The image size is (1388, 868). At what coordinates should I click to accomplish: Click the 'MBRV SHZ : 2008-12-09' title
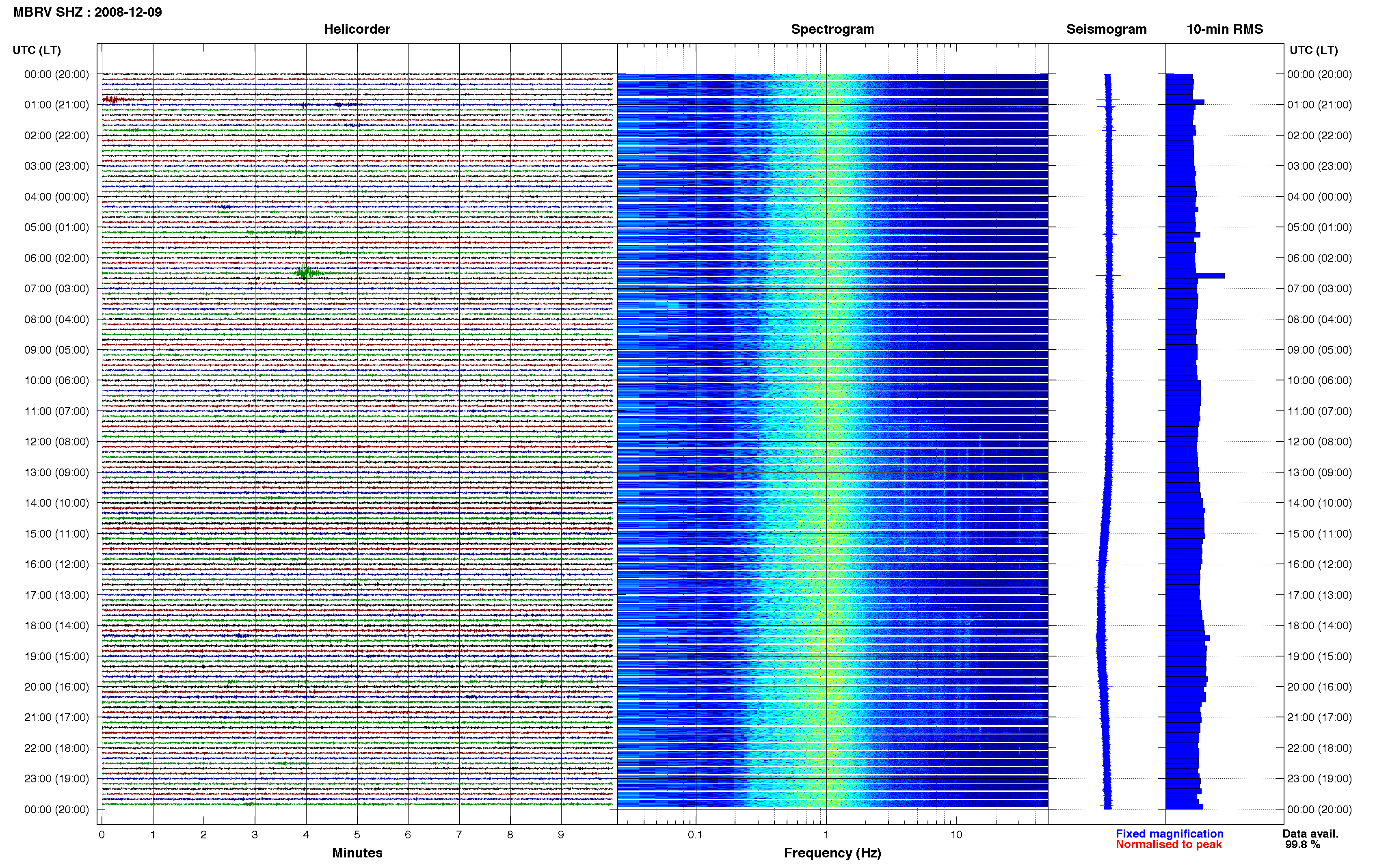pos(87,12)
